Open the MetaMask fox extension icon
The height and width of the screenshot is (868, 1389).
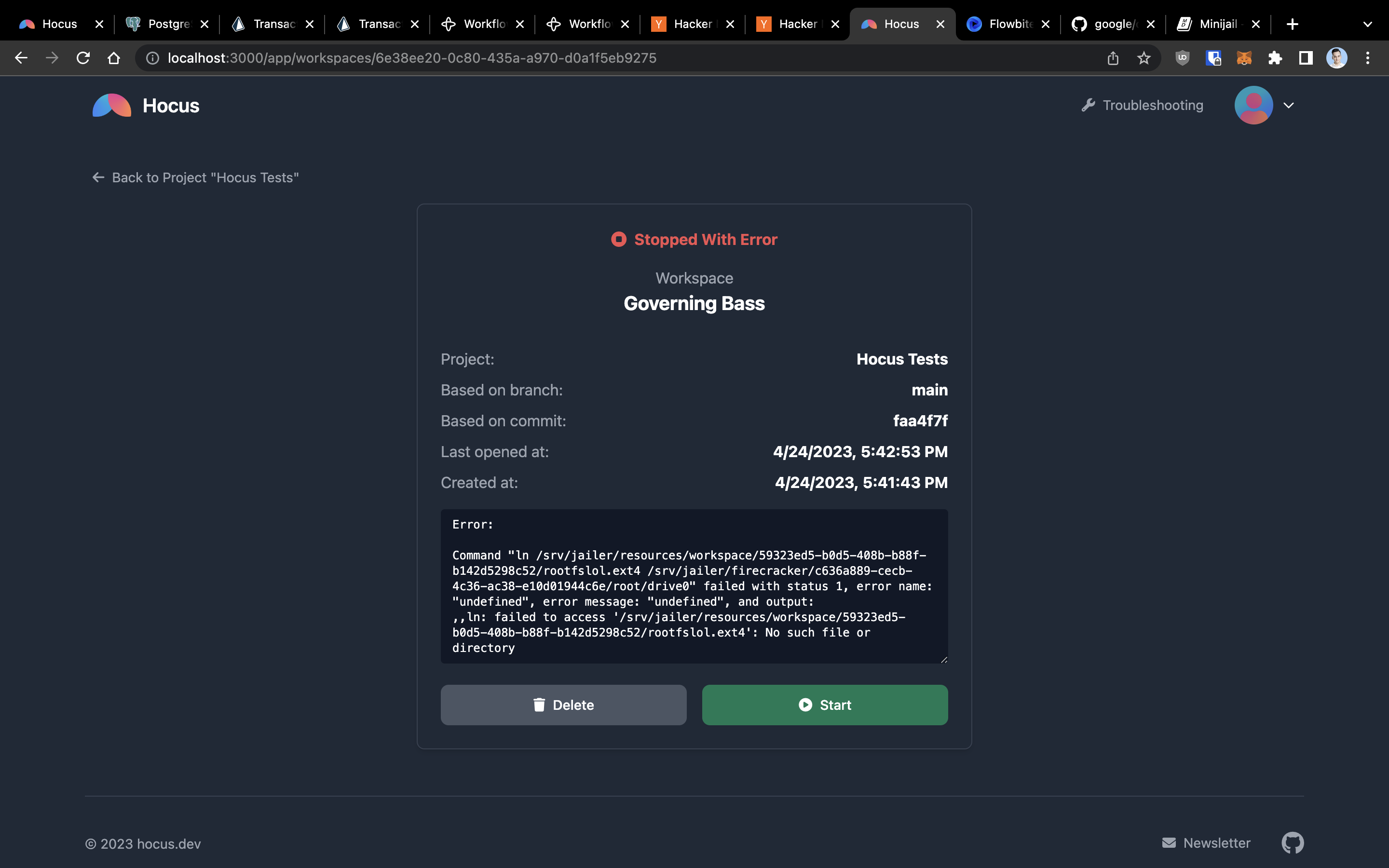click(x=1244, y=58)
